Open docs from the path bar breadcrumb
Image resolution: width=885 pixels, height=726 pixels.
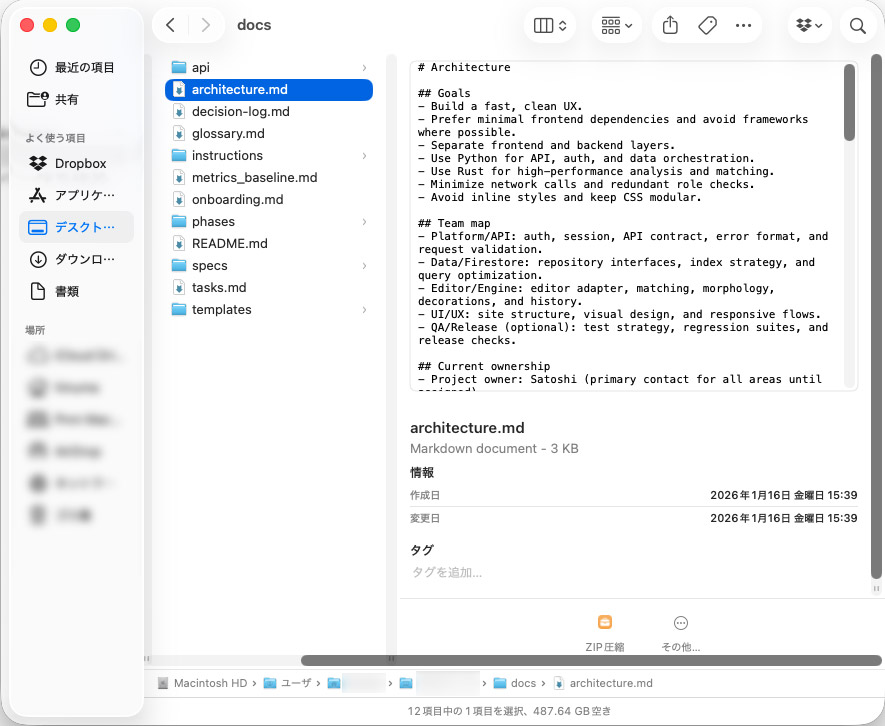pyautogui.click(x=524, y=683)
